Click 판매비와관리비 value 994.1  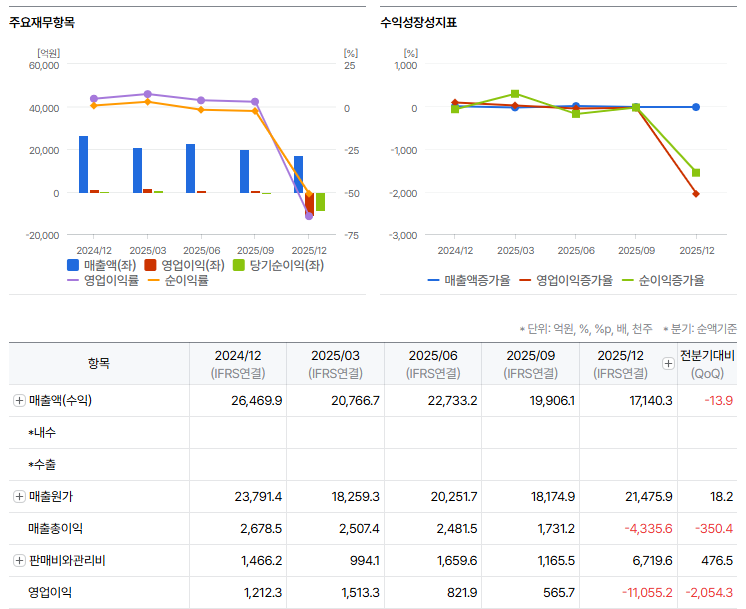tap(364, 560)
